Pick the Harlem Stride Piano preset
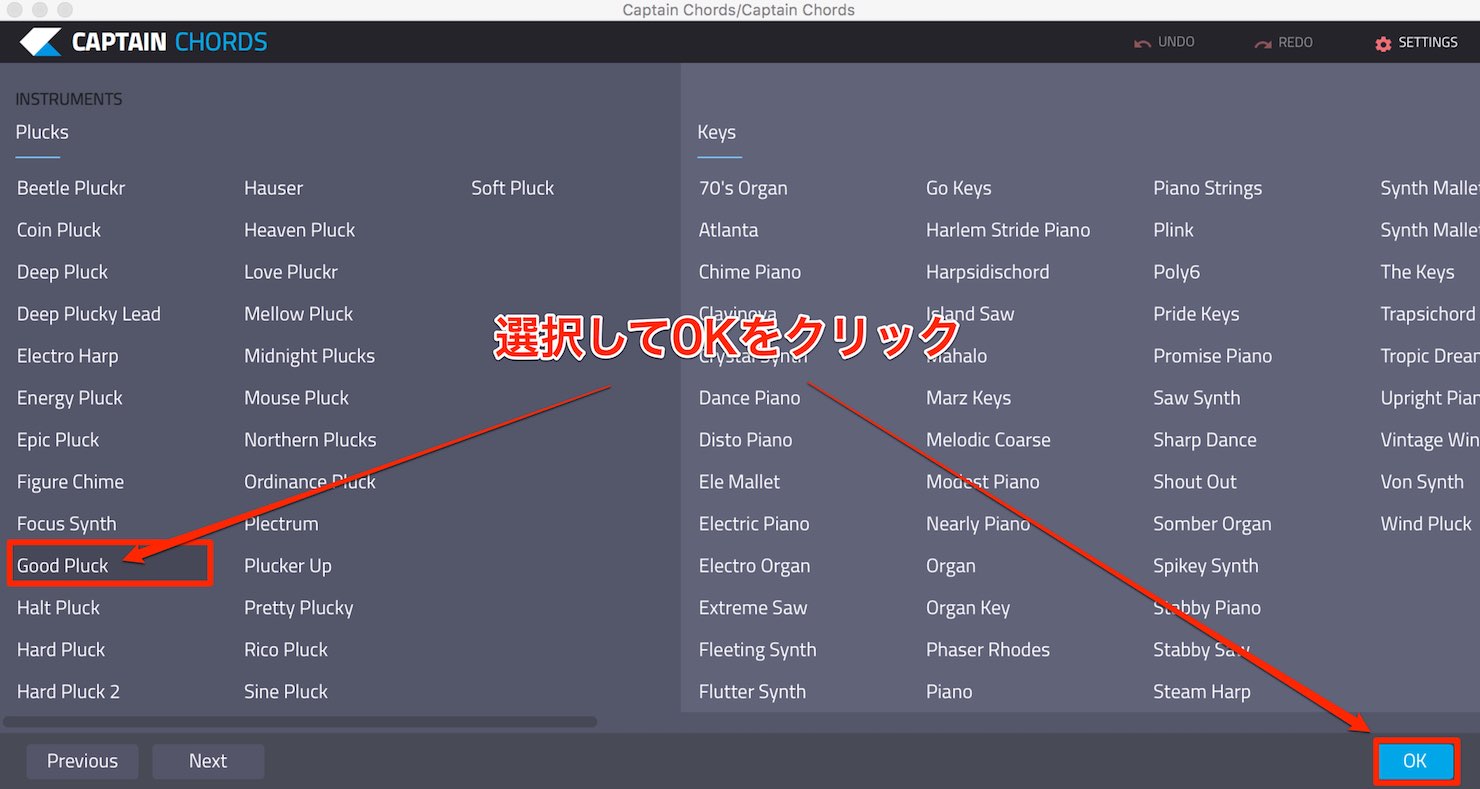Viewport: 1480px width, 789px height. [x=1008, y=230]
